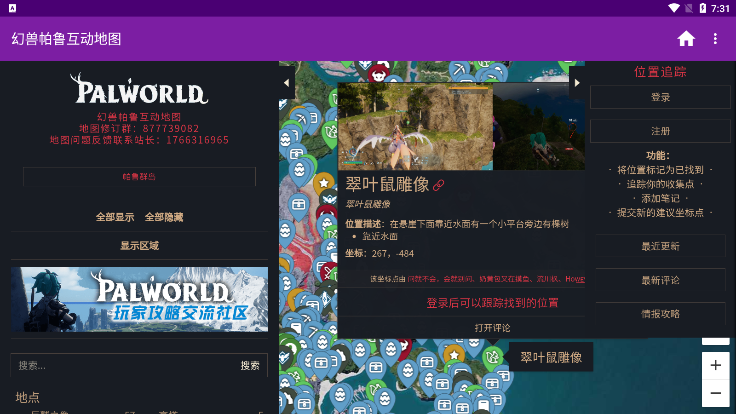
Task: Collapse the left sidebar with the arrow
Action: [286, 83]
